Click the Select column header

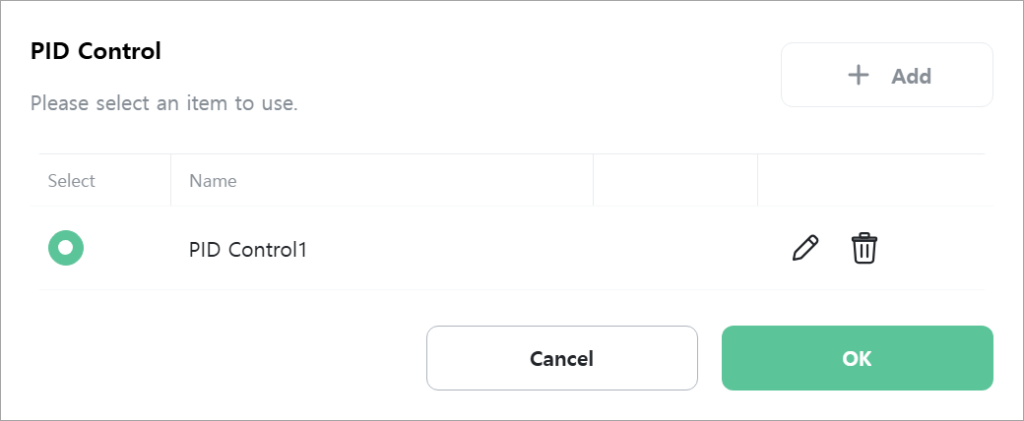(x=71, y=181)
